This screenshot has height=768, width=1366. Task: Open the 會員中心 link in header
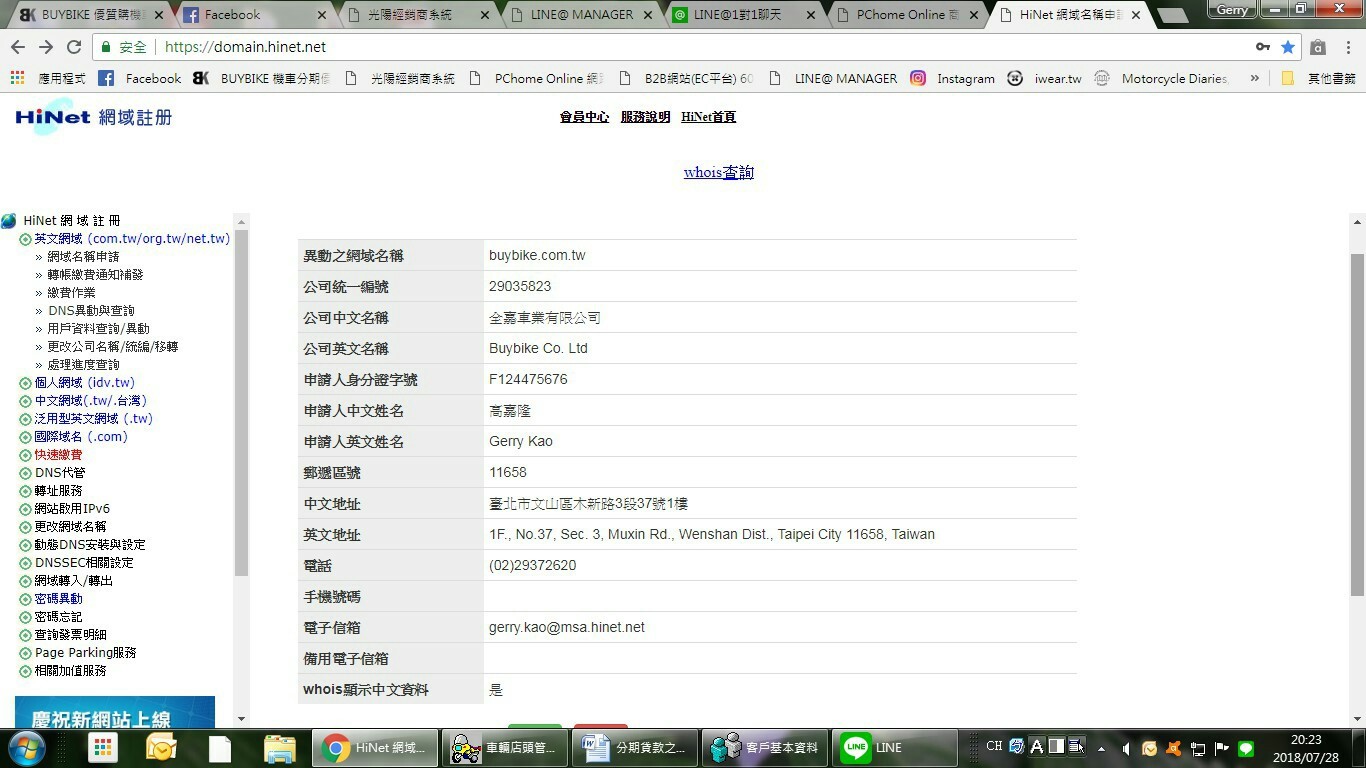point(584,117)
